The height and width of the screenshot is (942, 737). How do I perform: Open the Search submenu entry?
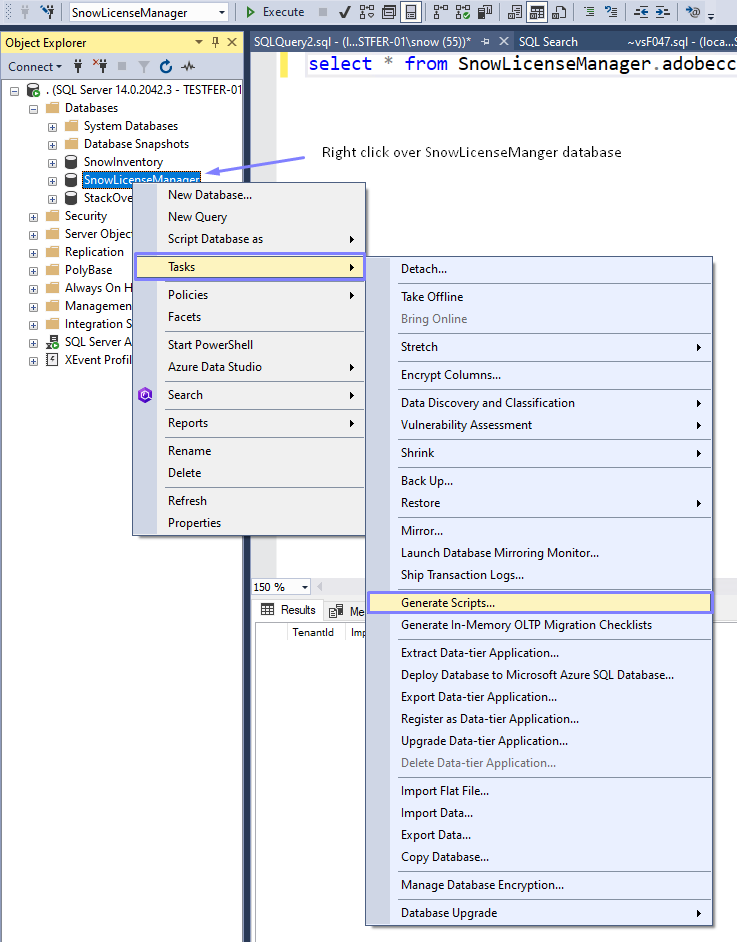(250, 395)
